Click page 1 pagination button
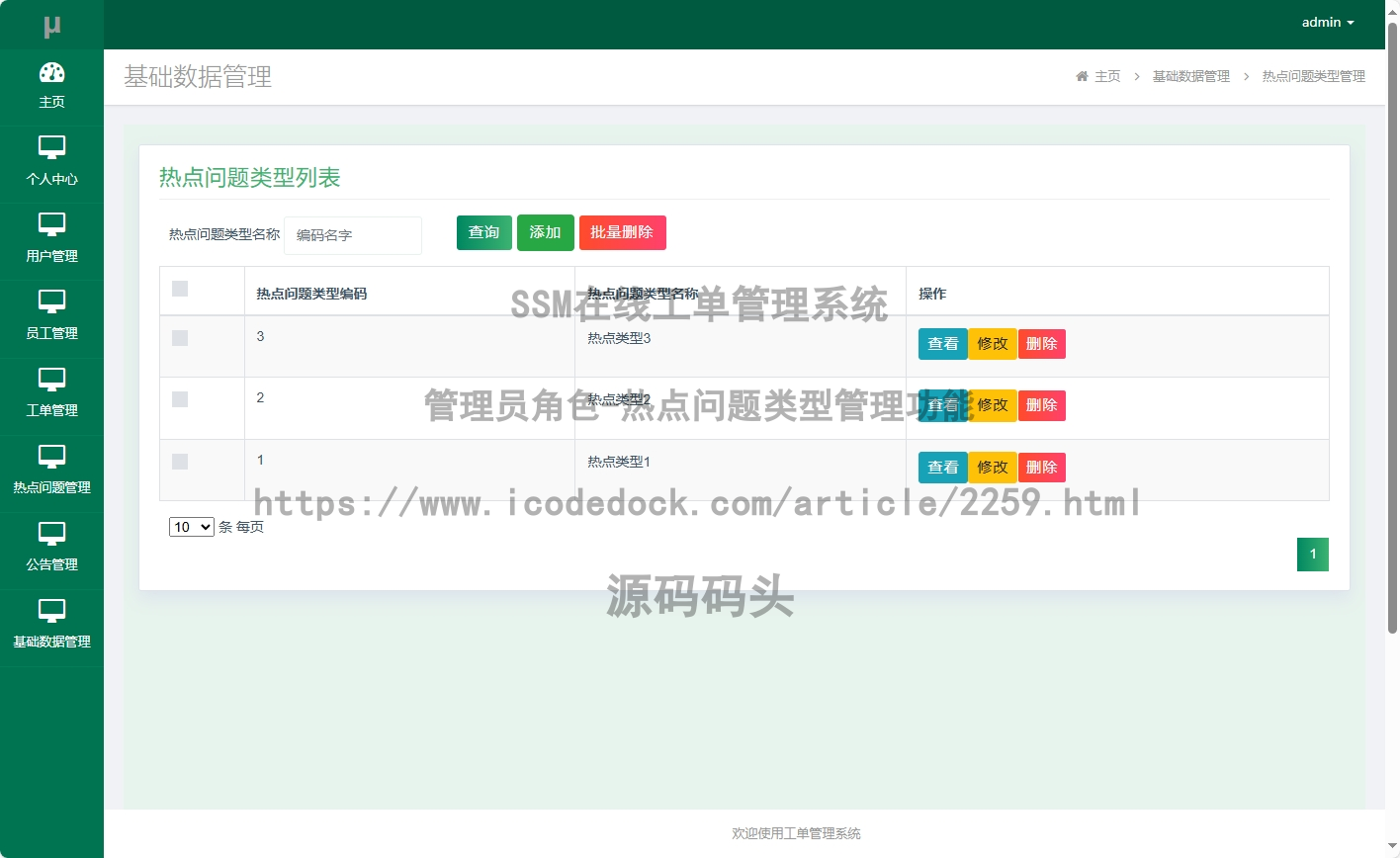Image resolution: width=1400 pixels, height=858 pixels. [1313, 555]
